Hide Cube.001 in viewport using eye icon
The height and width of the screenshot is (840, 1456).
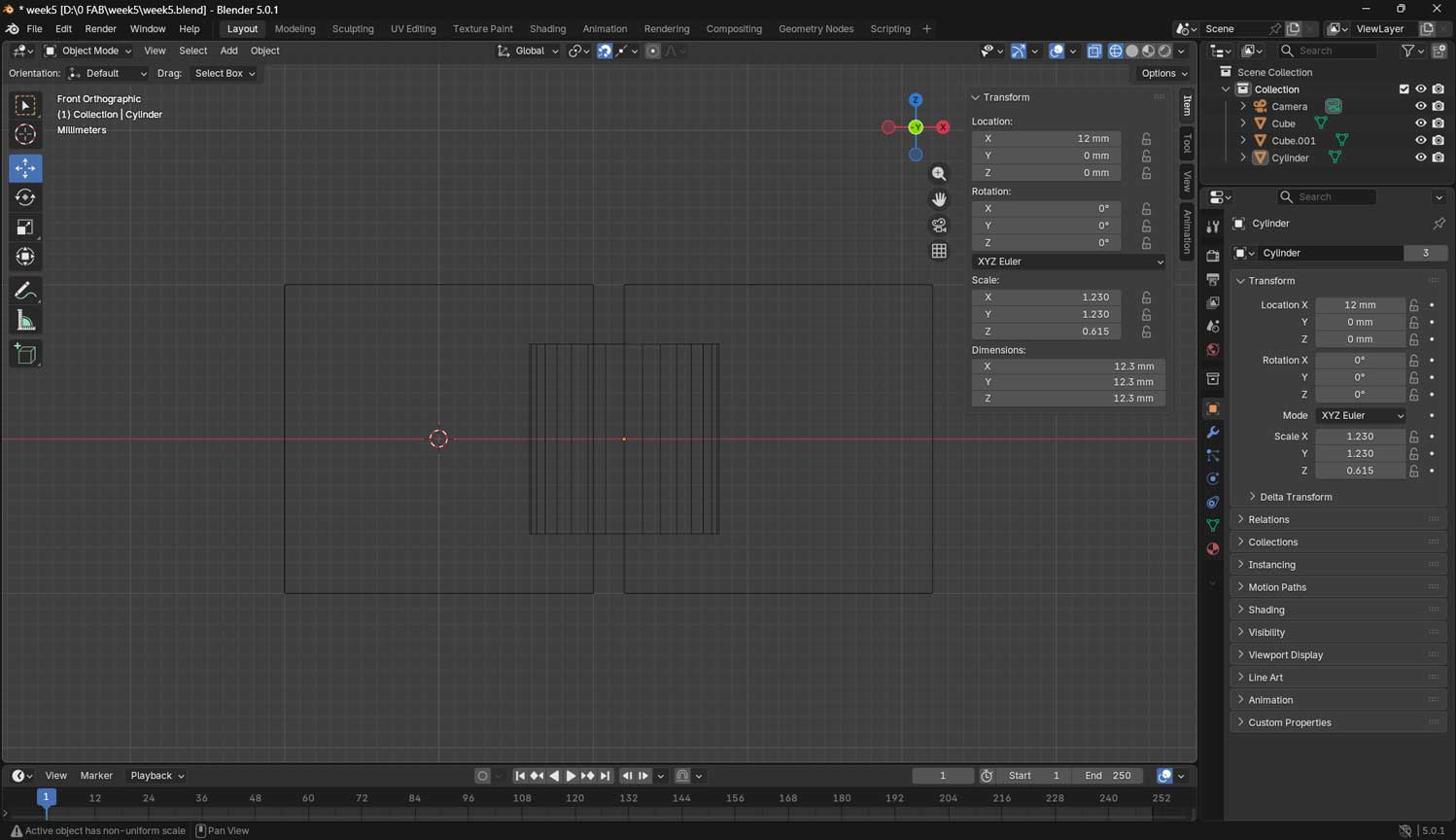1420,141
